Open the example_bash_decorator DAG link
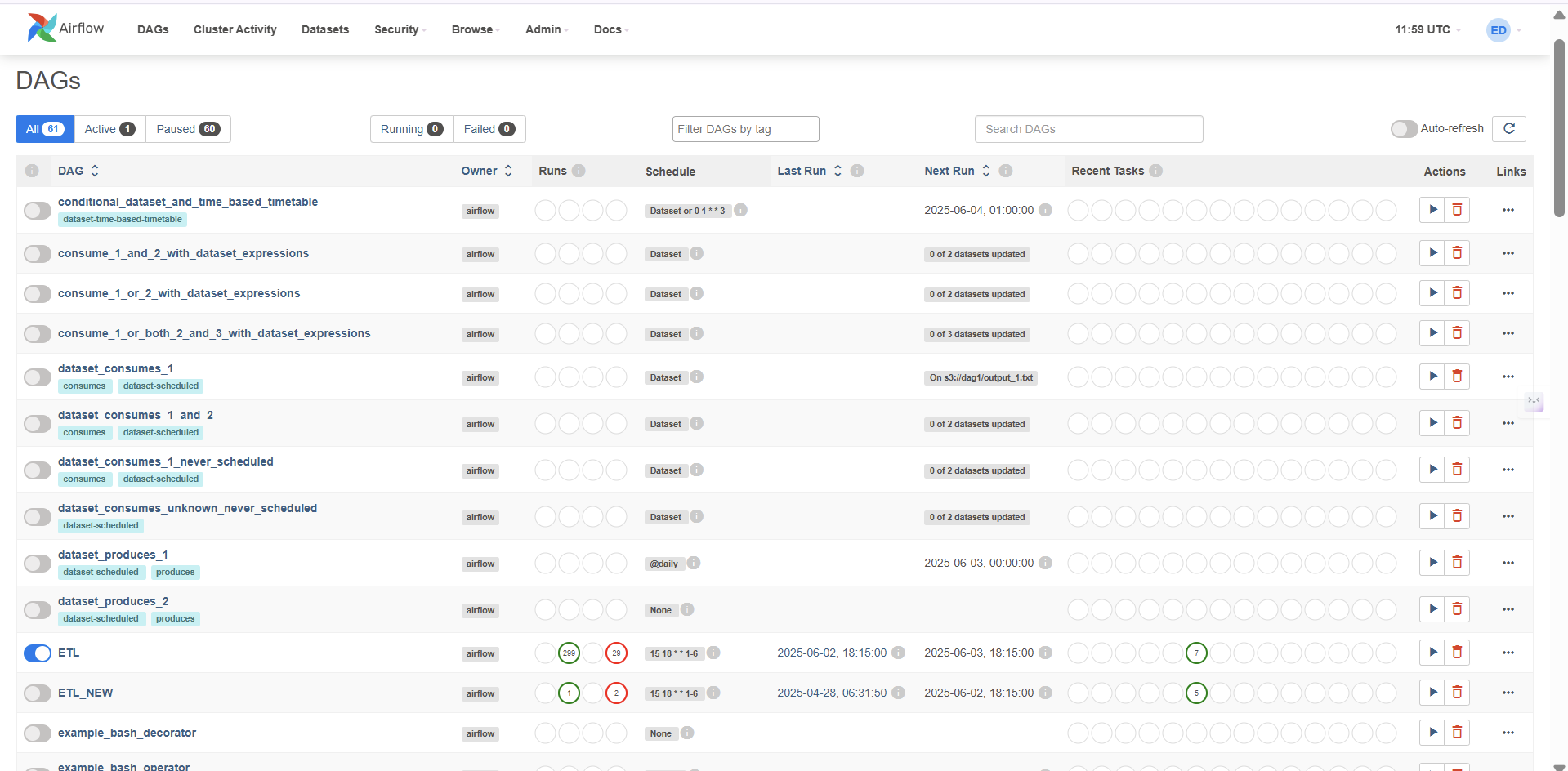1568x771 pixels. (x=127, y=733)
